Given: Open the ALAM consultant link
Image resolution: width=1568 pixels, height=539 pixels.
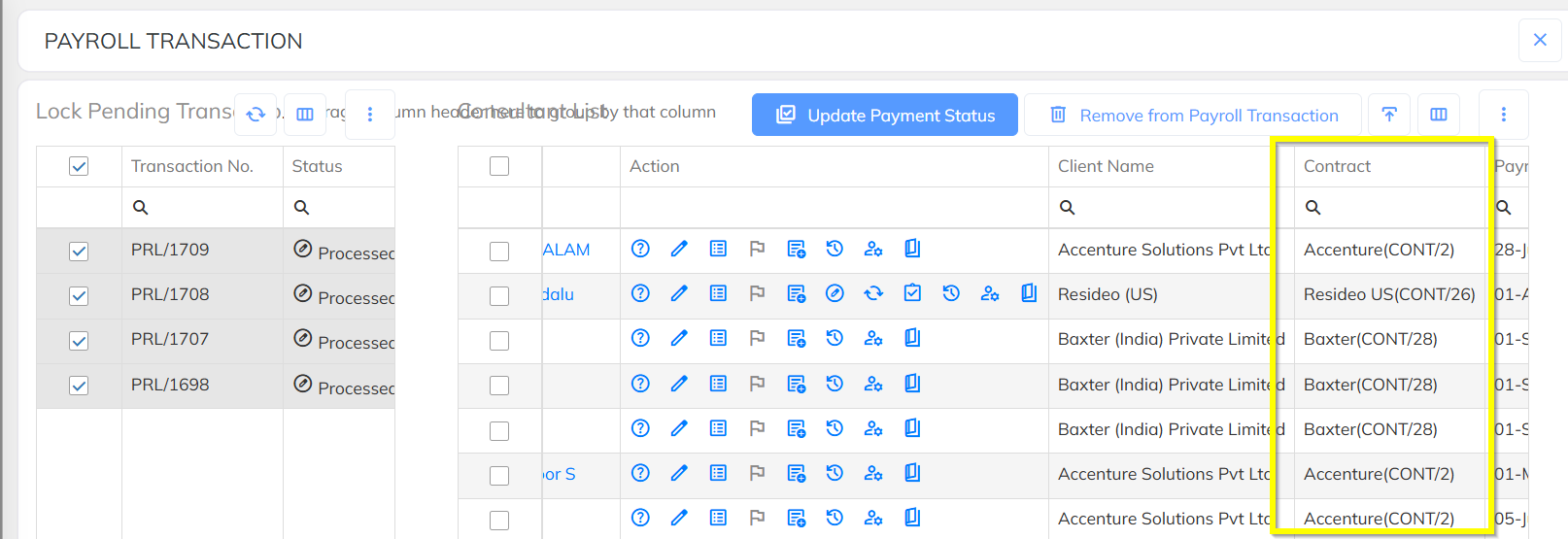Looking at the screenshot, I should [566, 250].
